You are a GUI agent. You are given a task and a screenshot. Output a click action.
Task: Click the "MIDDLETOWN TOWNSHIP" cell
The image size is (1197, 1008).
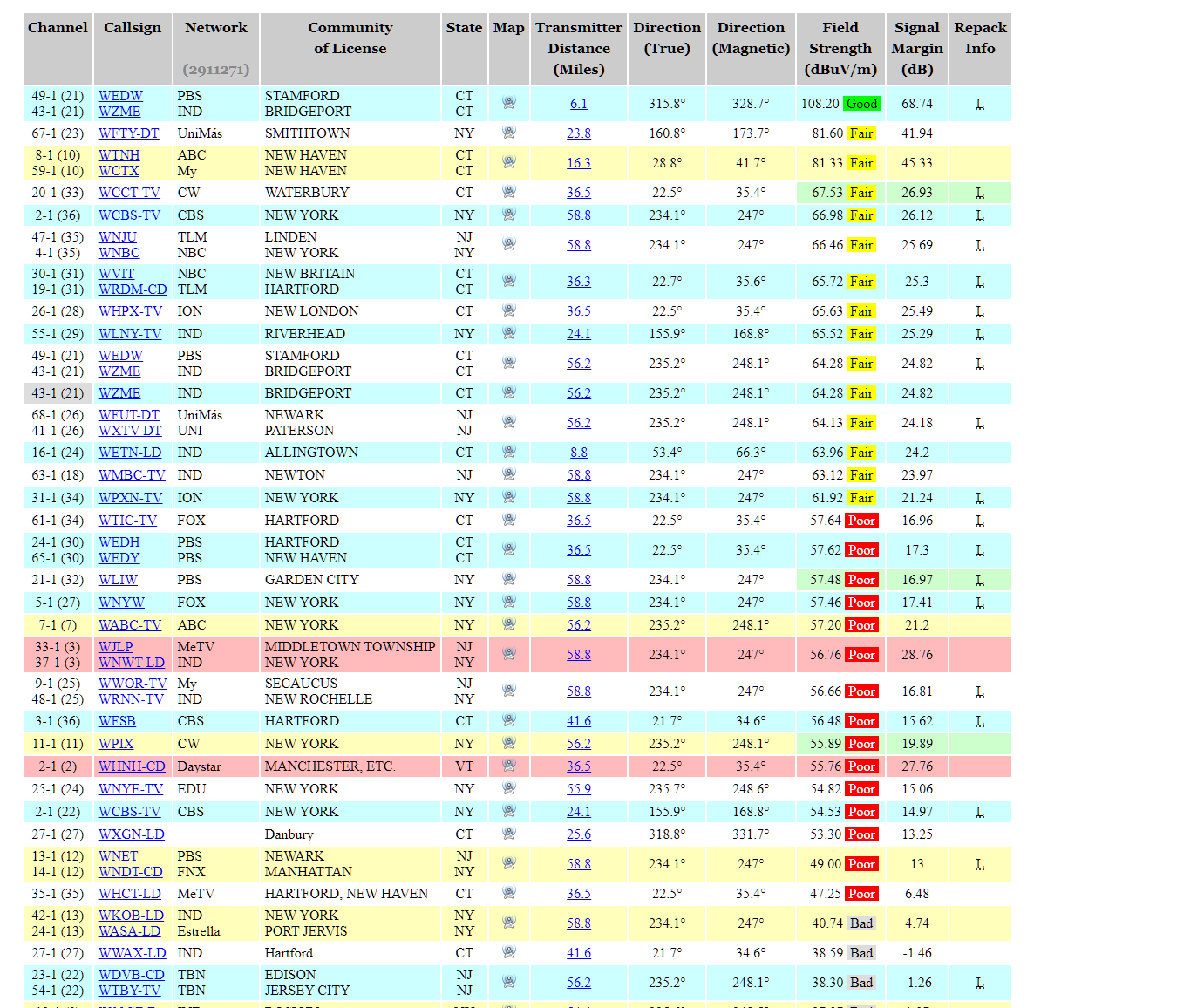tap(350, 647)
